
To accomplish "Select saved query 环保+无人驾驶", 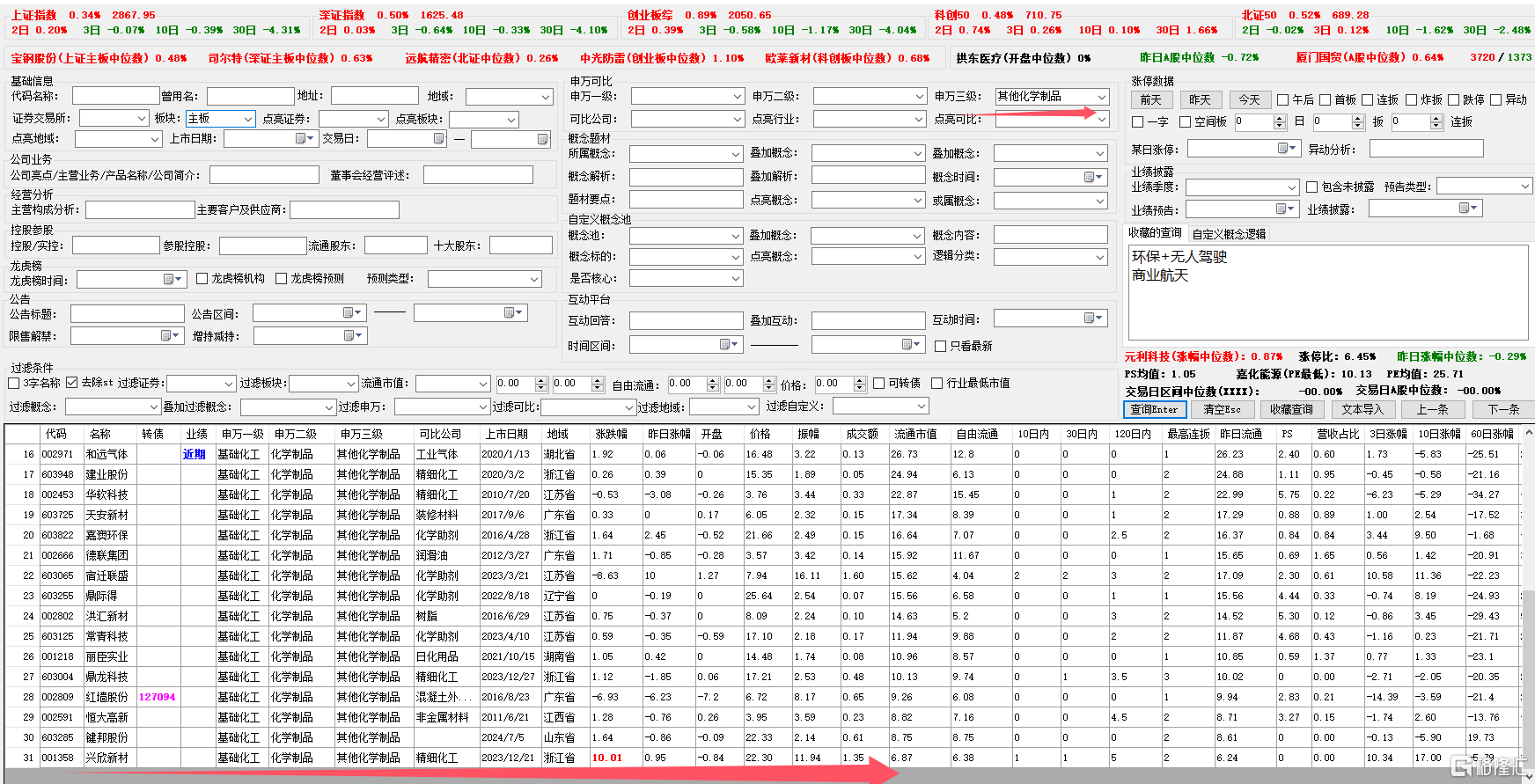I will coord(1179,256).
